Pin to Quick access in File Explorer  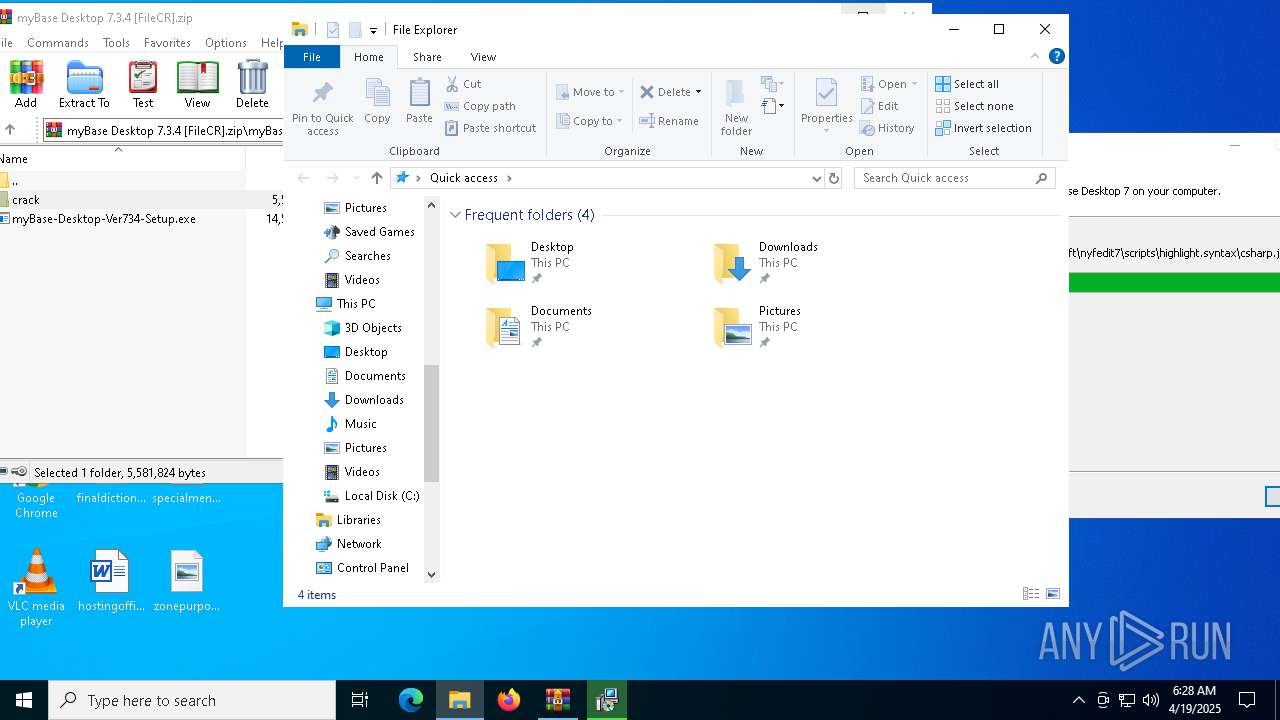click(322, 108)
